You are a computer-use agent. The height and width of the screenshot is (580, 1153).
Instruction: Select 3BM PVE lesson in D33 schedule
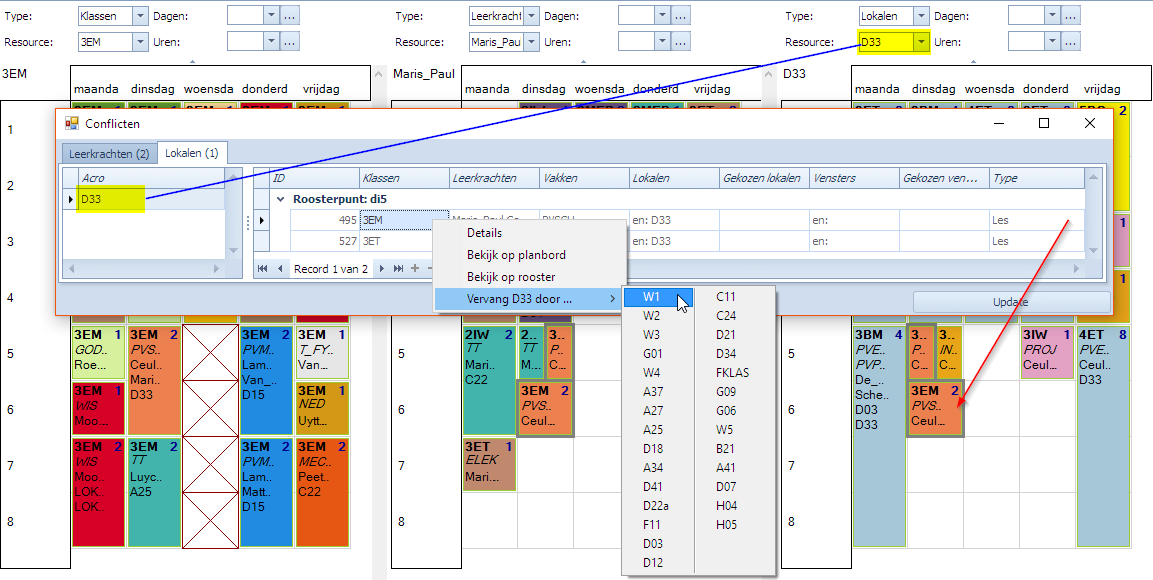tap(879, 436)
